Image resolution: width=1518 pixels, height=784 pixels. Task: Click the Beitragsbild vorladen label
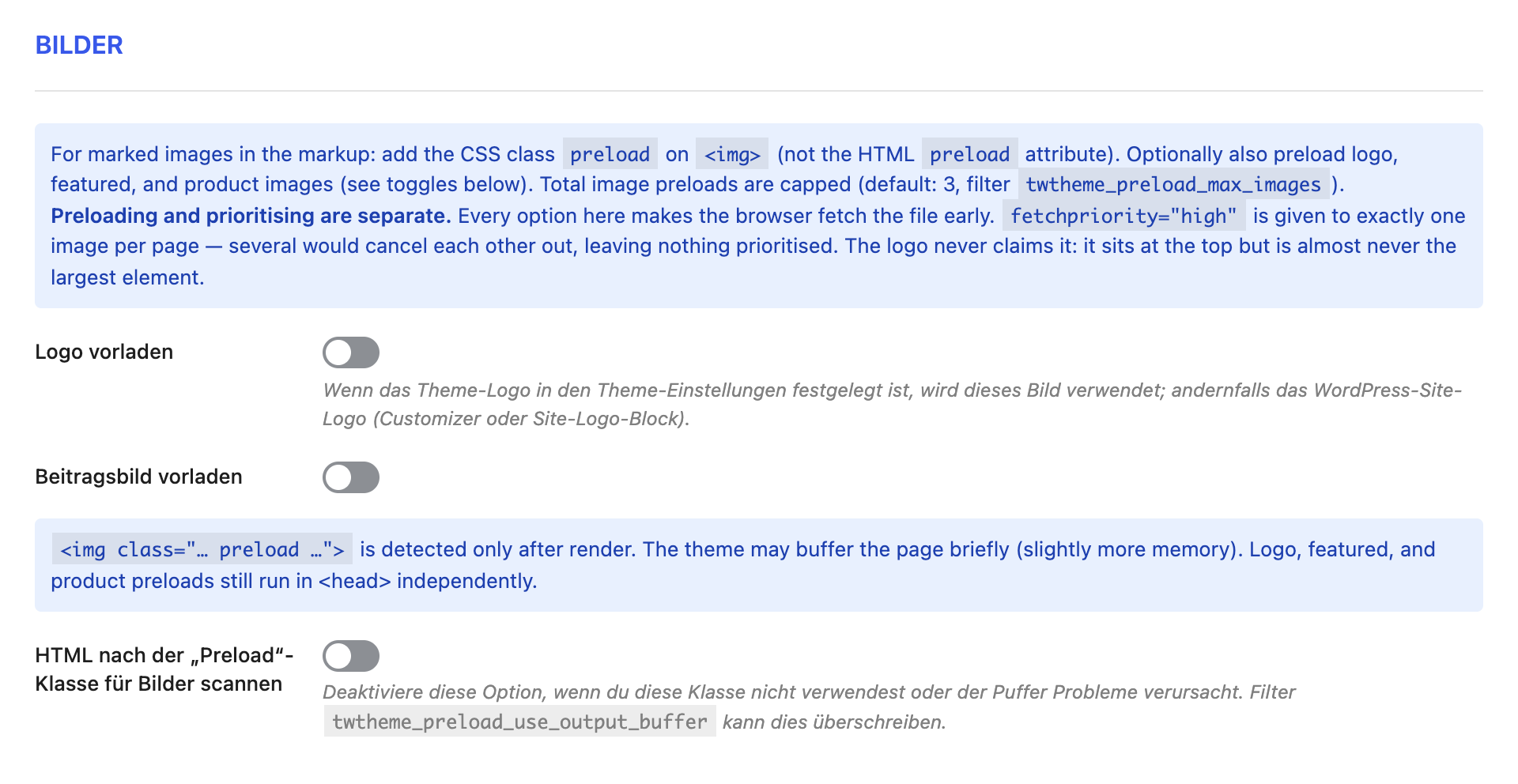point(138,477)
